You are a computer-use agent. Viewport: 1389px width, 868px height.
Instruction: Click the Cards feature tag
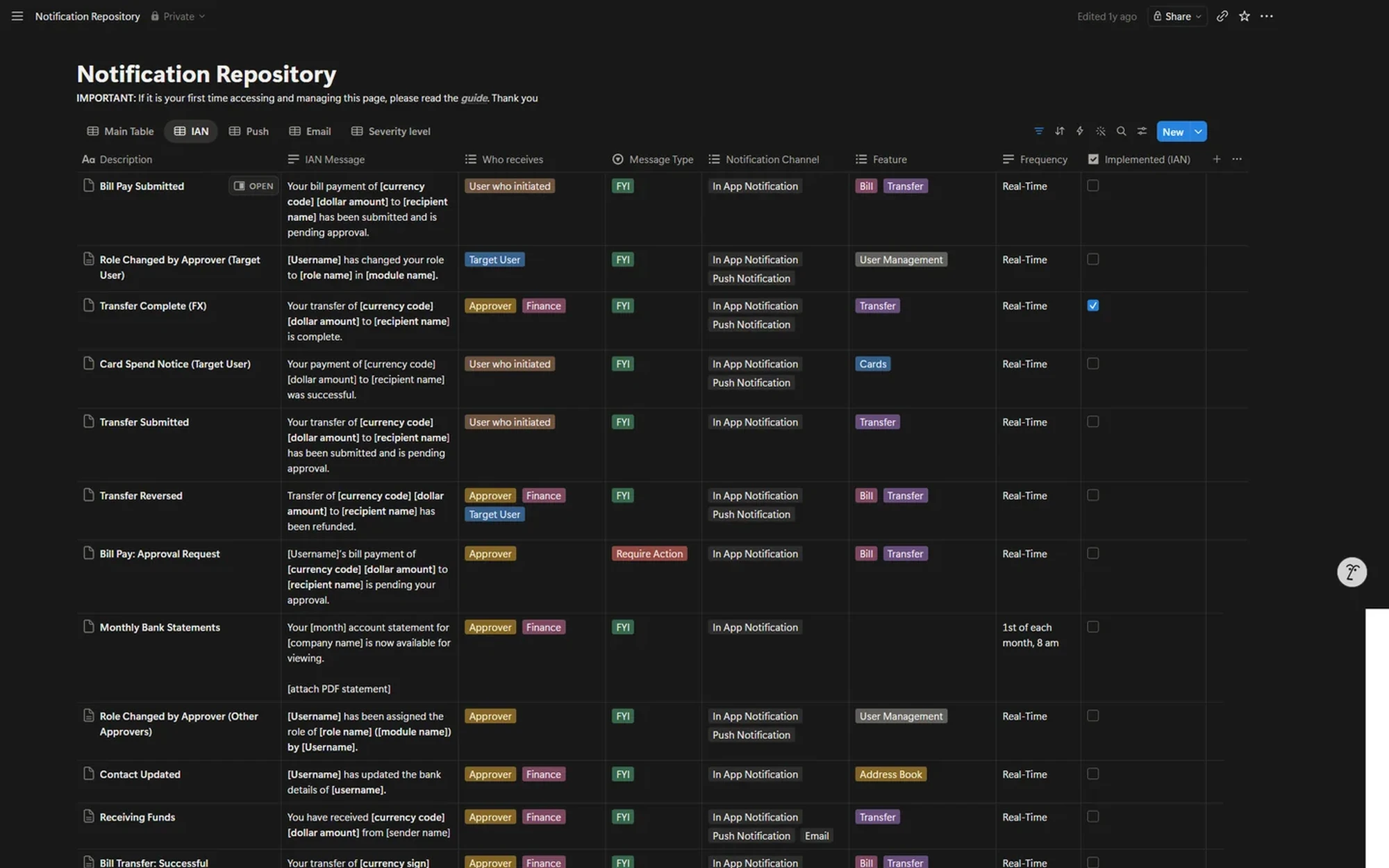[x=873, y=364]
